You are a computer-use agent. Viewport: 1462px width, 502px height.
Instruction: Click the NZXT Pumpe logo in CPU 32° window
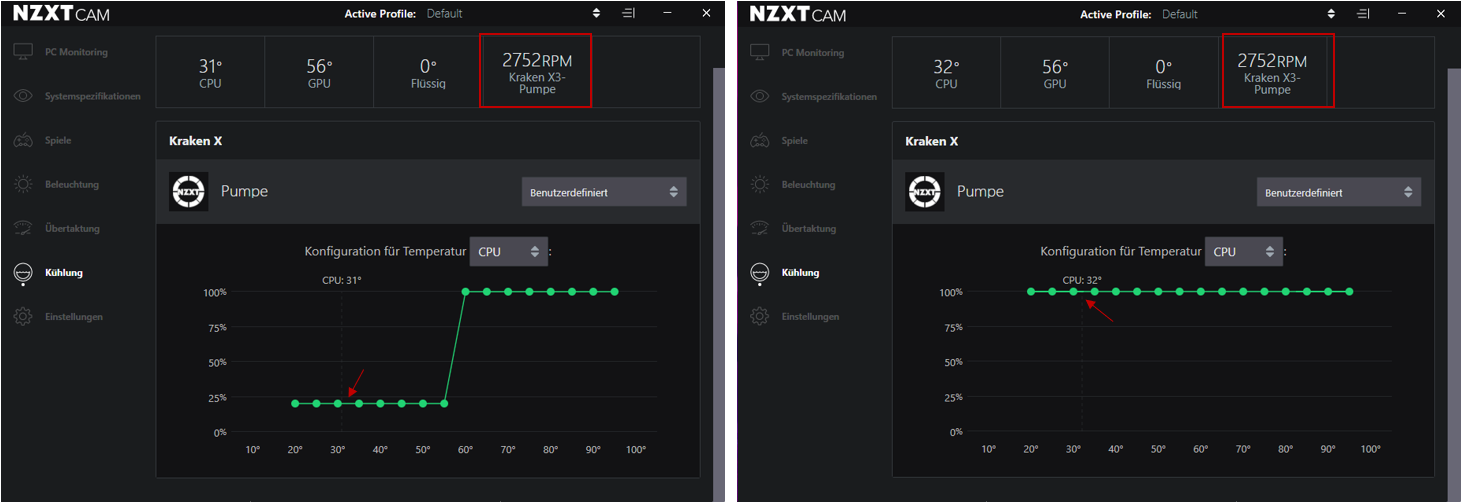click(x=925, y=191)
